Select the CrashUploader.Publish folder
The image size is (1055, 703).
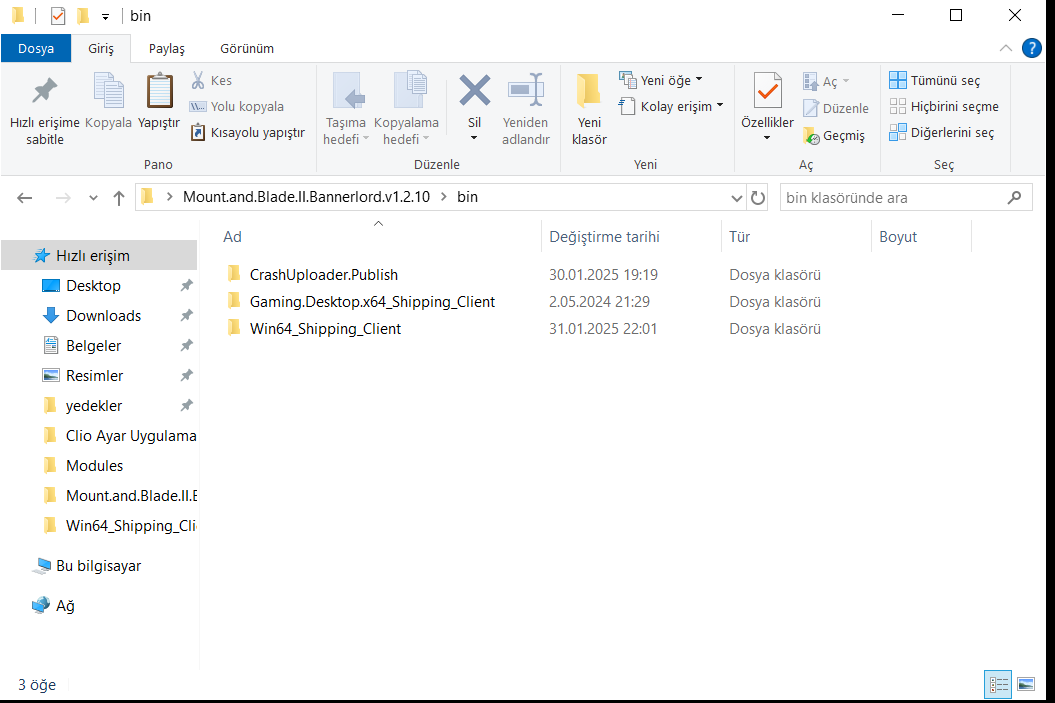coord(323,274)
